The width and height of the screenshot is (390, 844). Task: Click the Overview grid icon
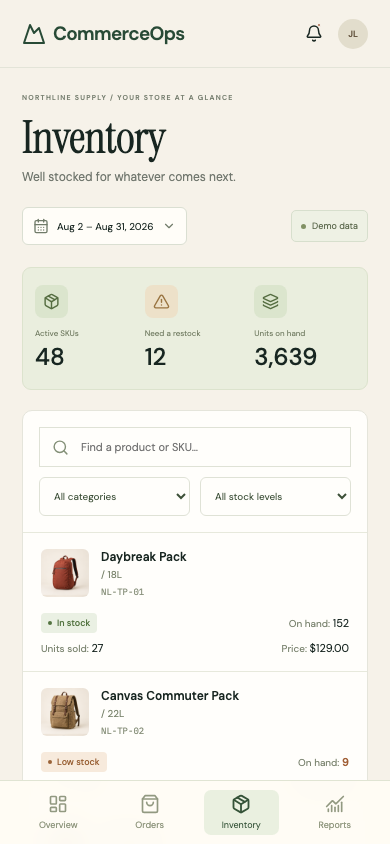point(58,804)
